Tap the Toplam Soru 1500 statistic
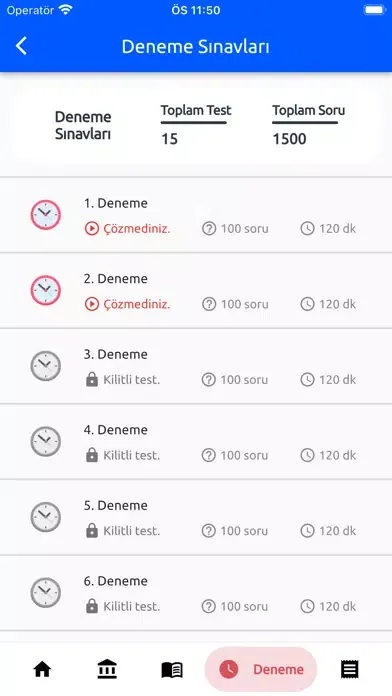 [x=309, y=125]
